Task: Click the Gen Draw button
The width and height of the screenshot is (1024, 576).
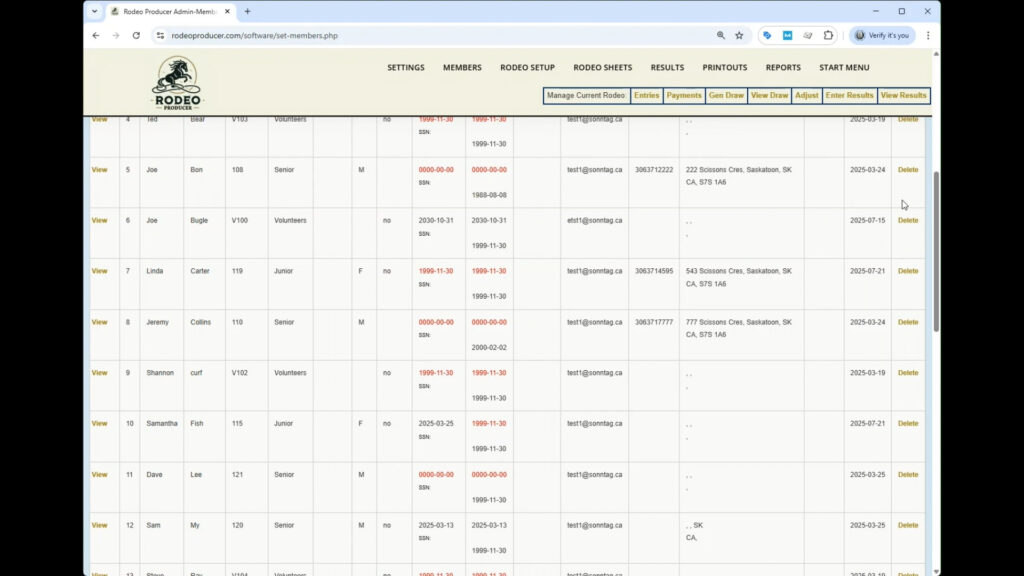Action: 726,96
